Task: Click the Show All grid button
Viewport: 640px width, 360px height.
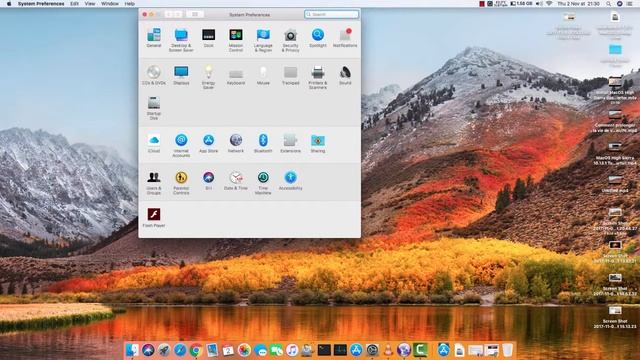Action: point(195,14)
